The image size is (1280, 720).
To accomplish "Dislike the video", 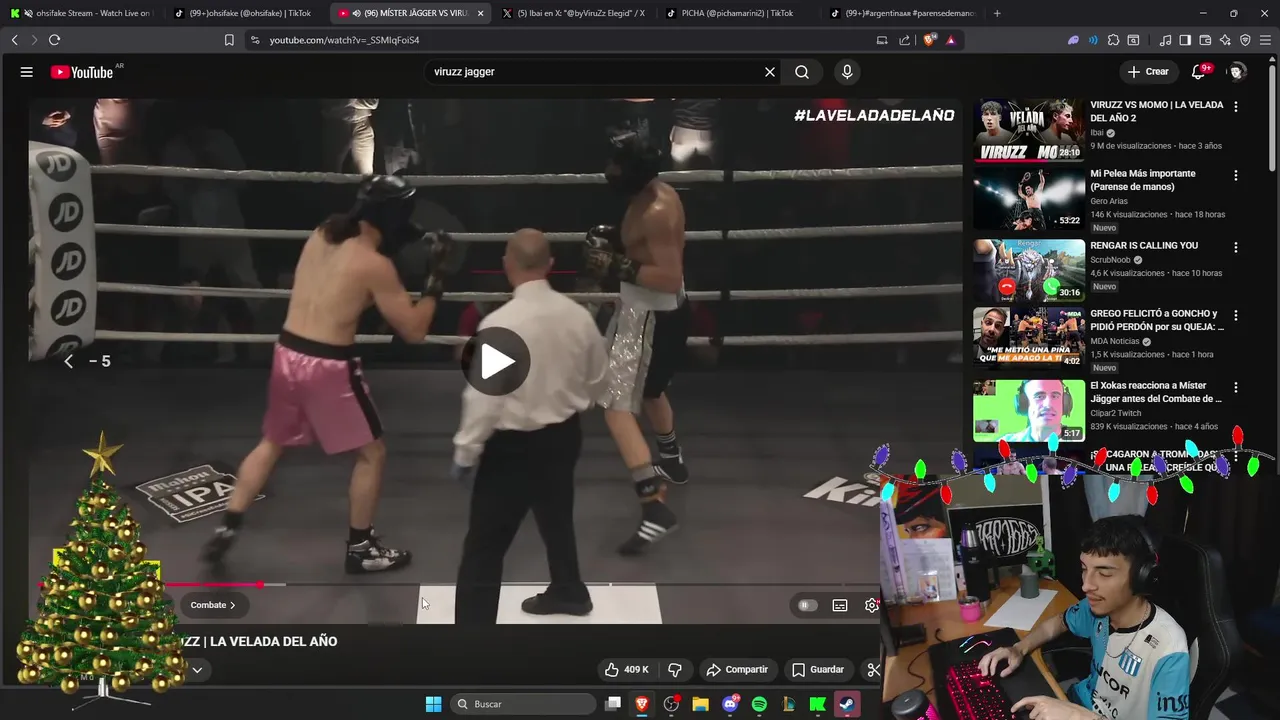I will tap(675, 670).
